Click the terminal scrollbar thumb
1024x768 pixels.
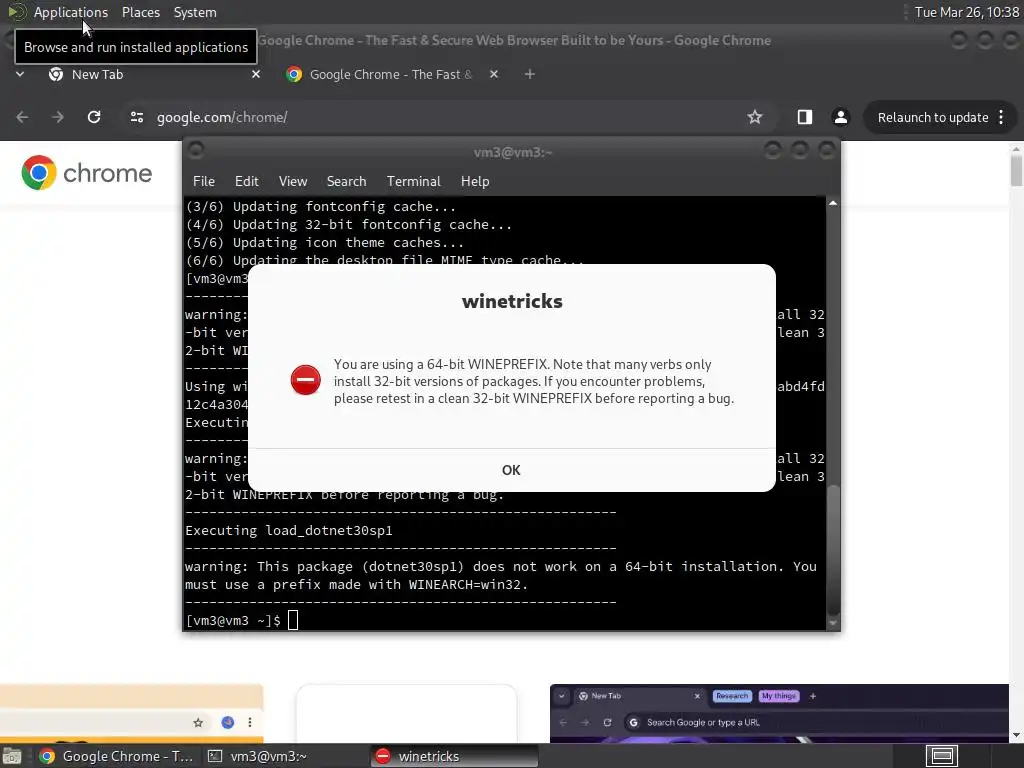coord(833,550)
